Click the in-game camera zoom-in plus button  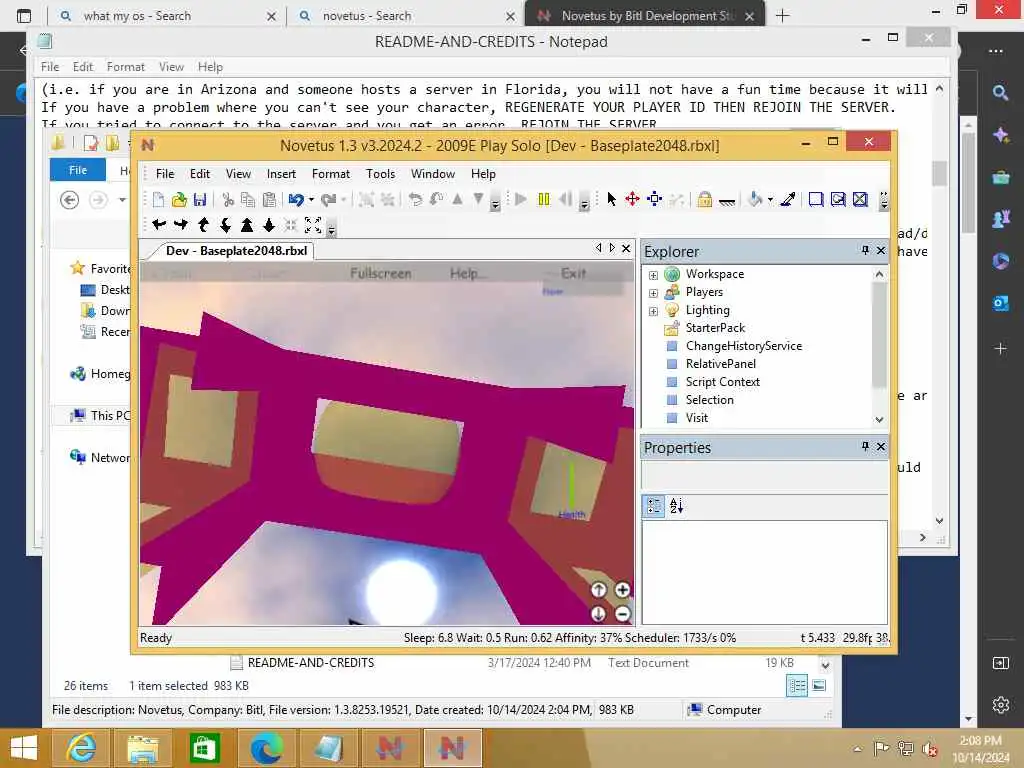coord(622,590)
